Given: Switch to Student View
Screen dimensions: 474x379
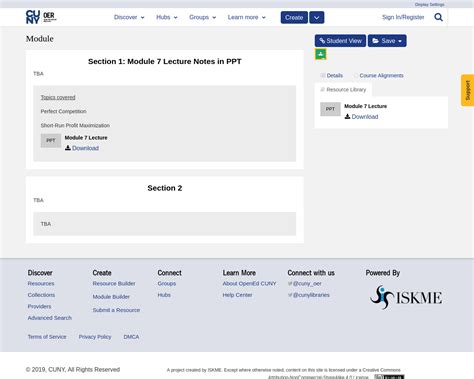Looking at the screenshot, I should point(340,41).
